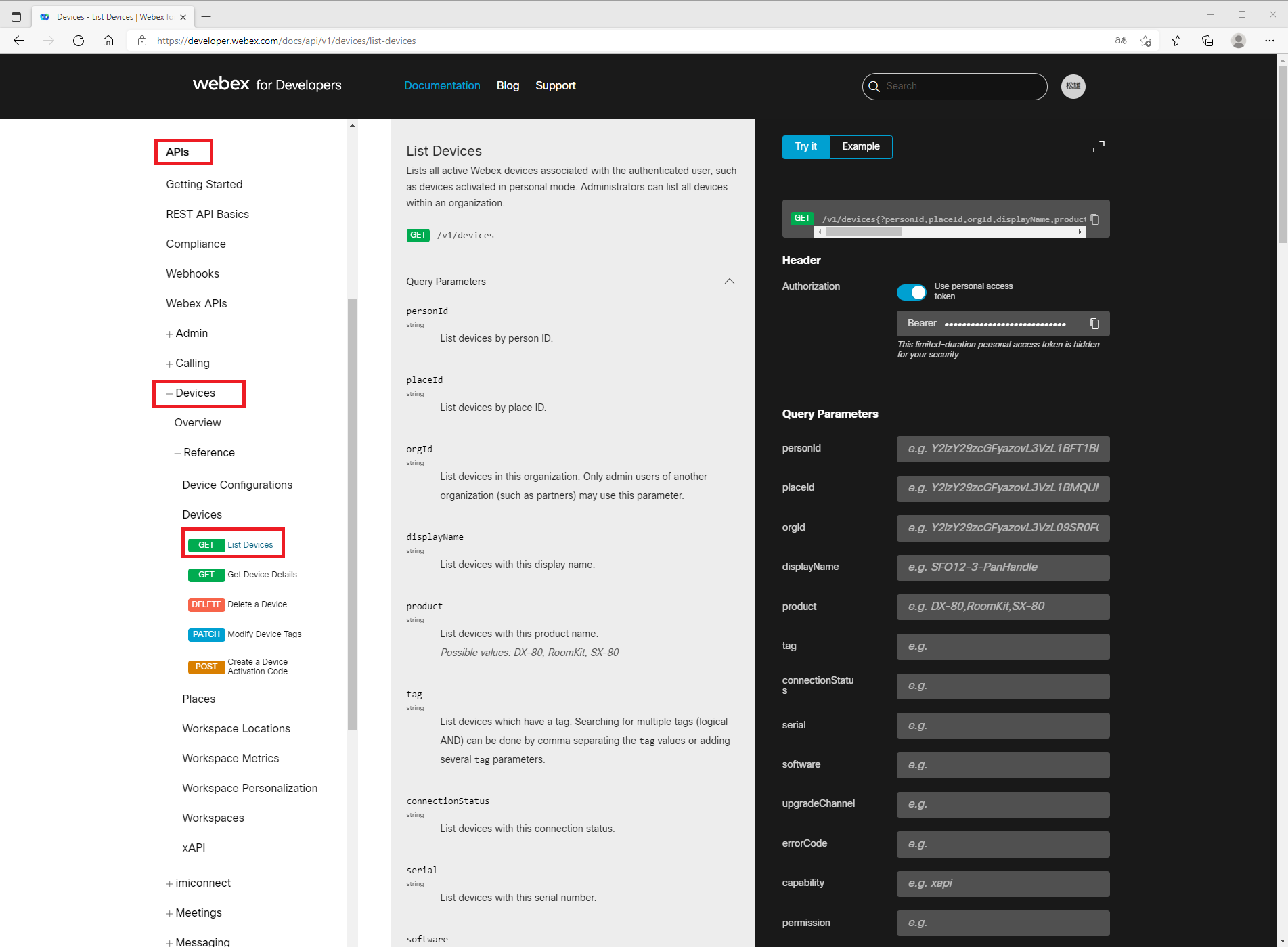
Task: Open REST API Basics page
Action: [x=207, y=215]
